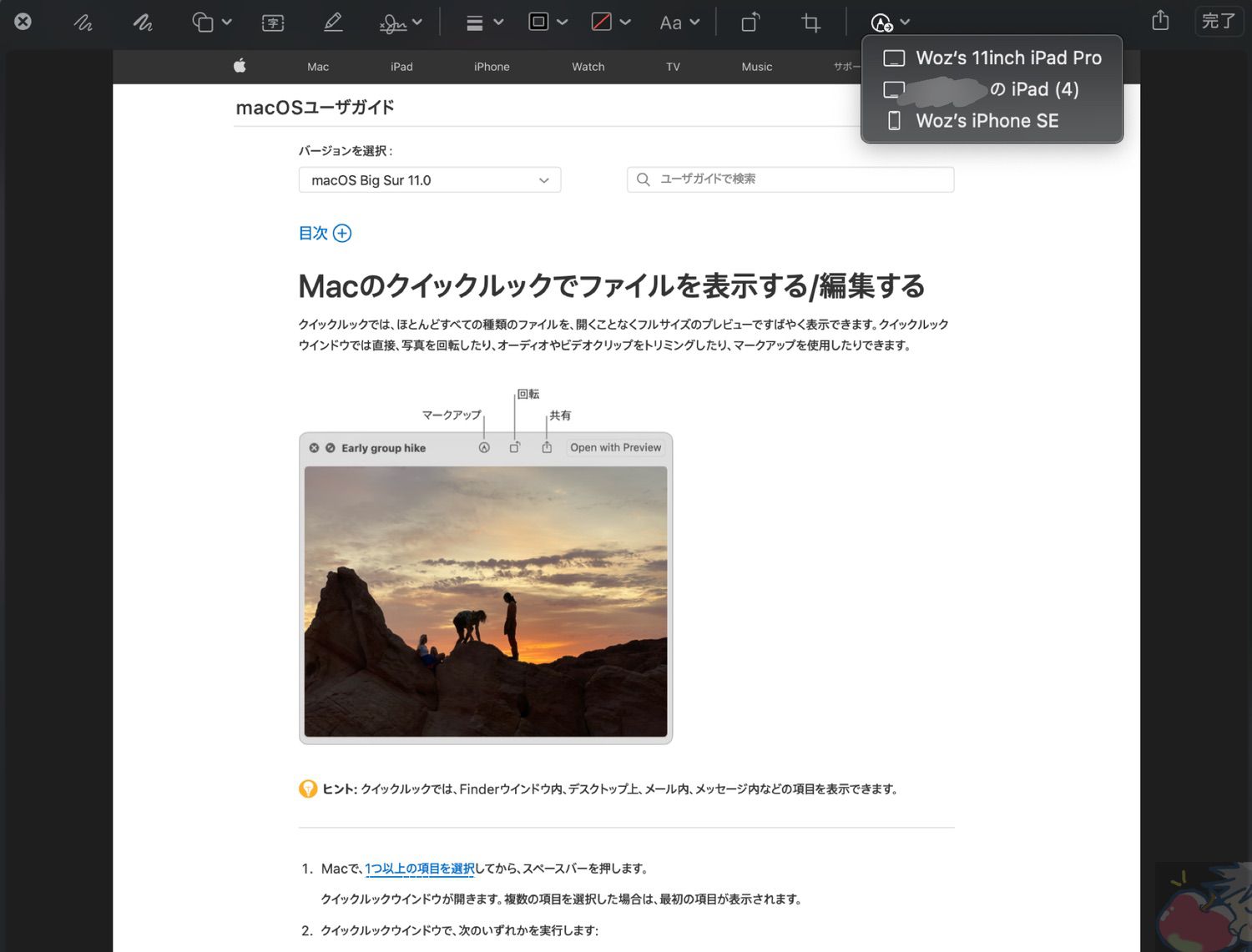Follow the 1つ以上の項目を選択 link

pos(420,869)
